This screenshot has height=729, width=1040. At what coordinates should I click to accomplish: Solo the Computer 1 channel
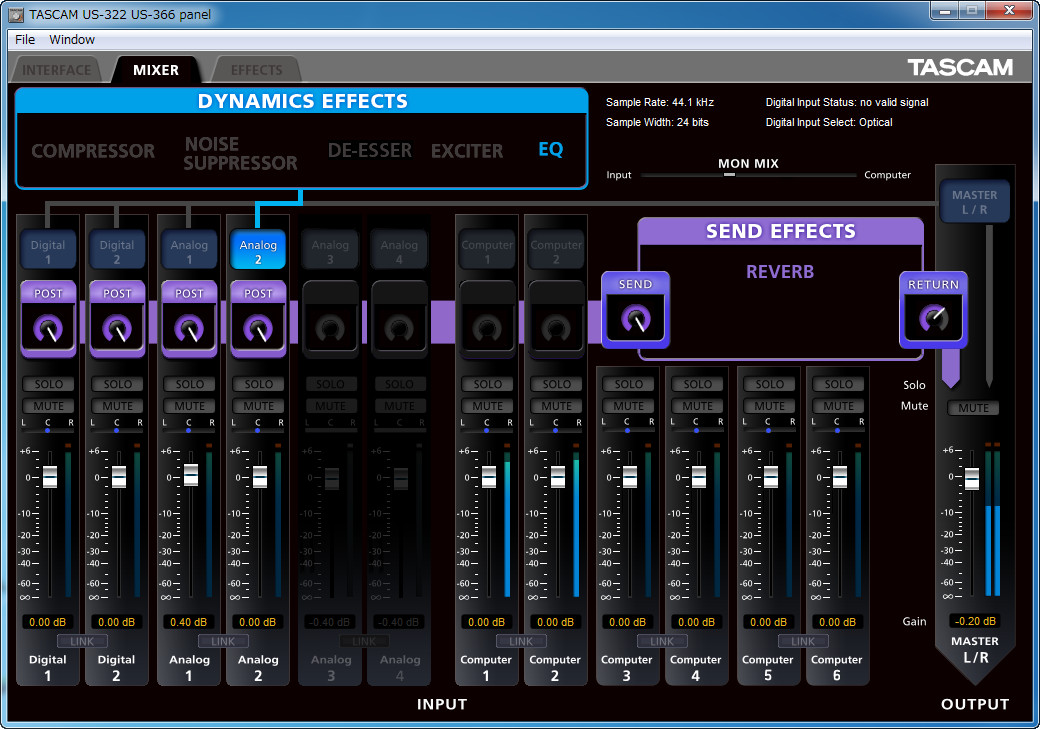(x=488, y=384)
